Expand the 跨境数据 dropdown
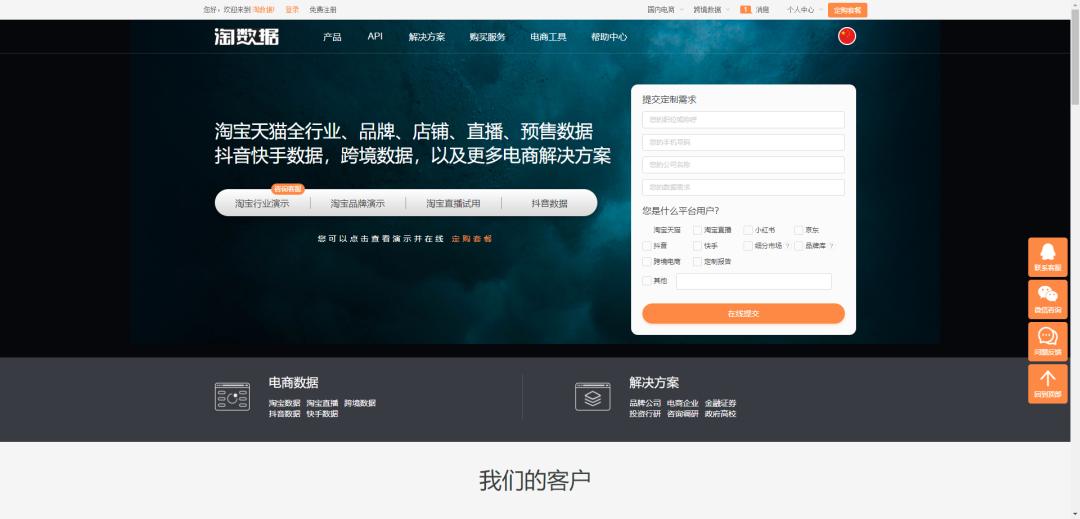The image size is (1080, 519). [712, 10]
